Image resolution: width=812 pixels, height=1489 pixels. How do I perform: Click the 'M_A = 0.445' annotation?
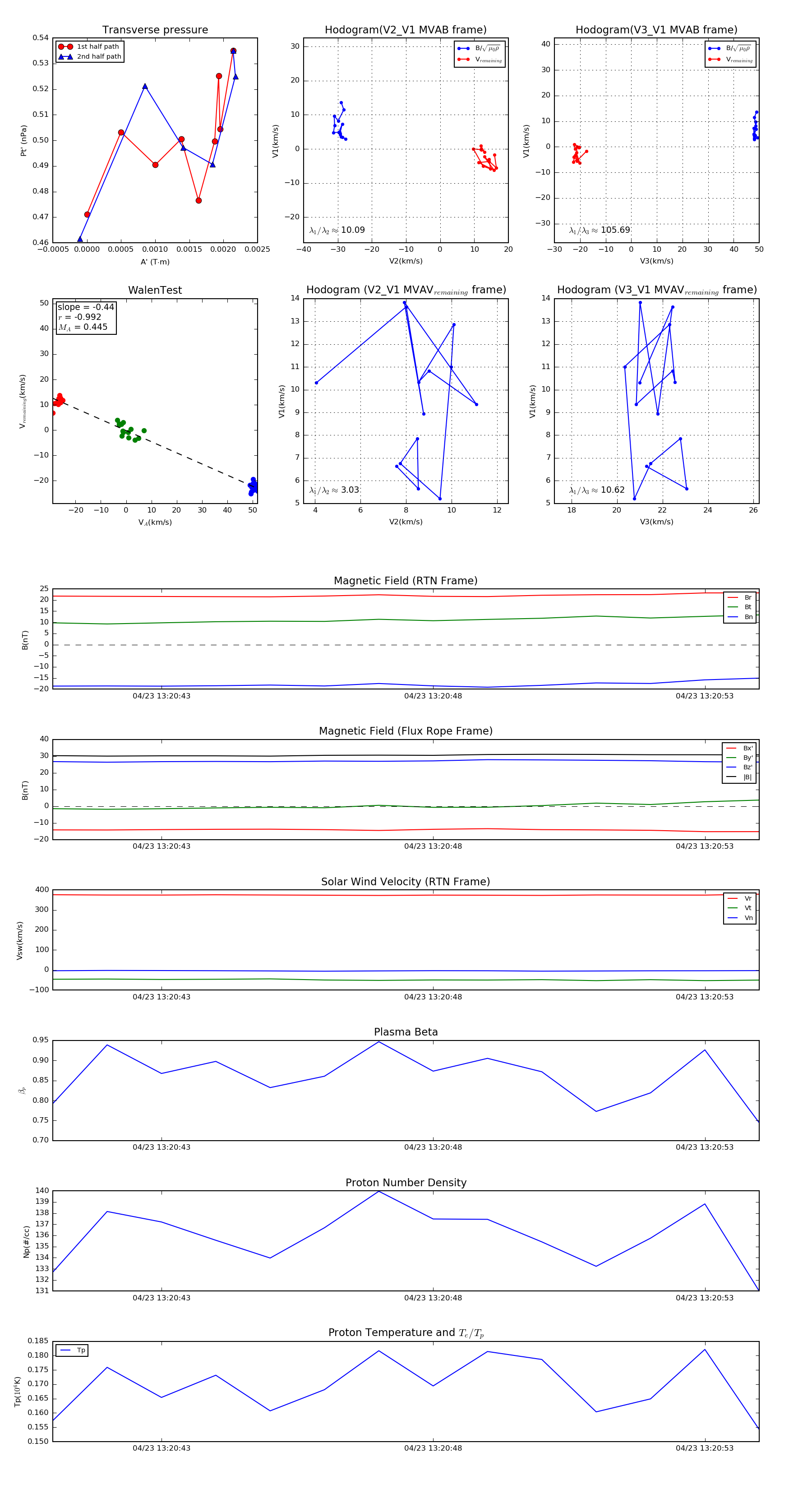click(83, 327)
